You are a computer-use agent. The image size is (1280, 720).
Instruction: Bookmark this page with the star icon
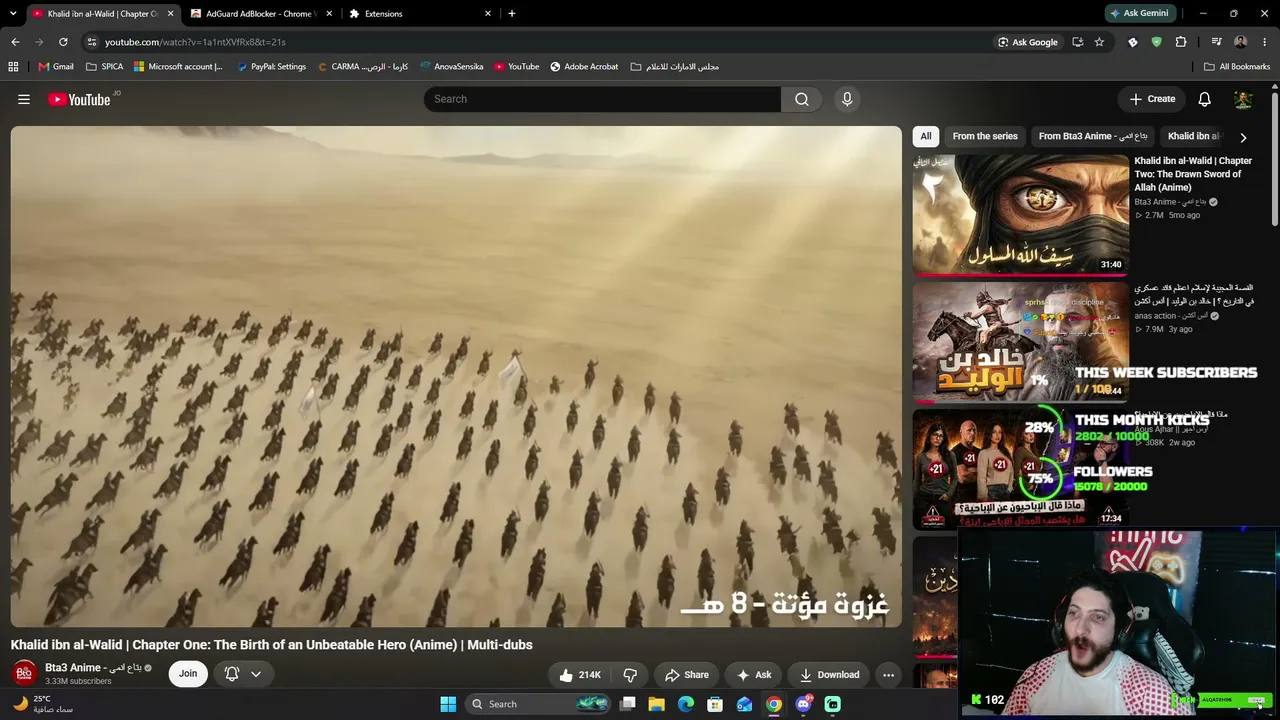click(1099, 42)
